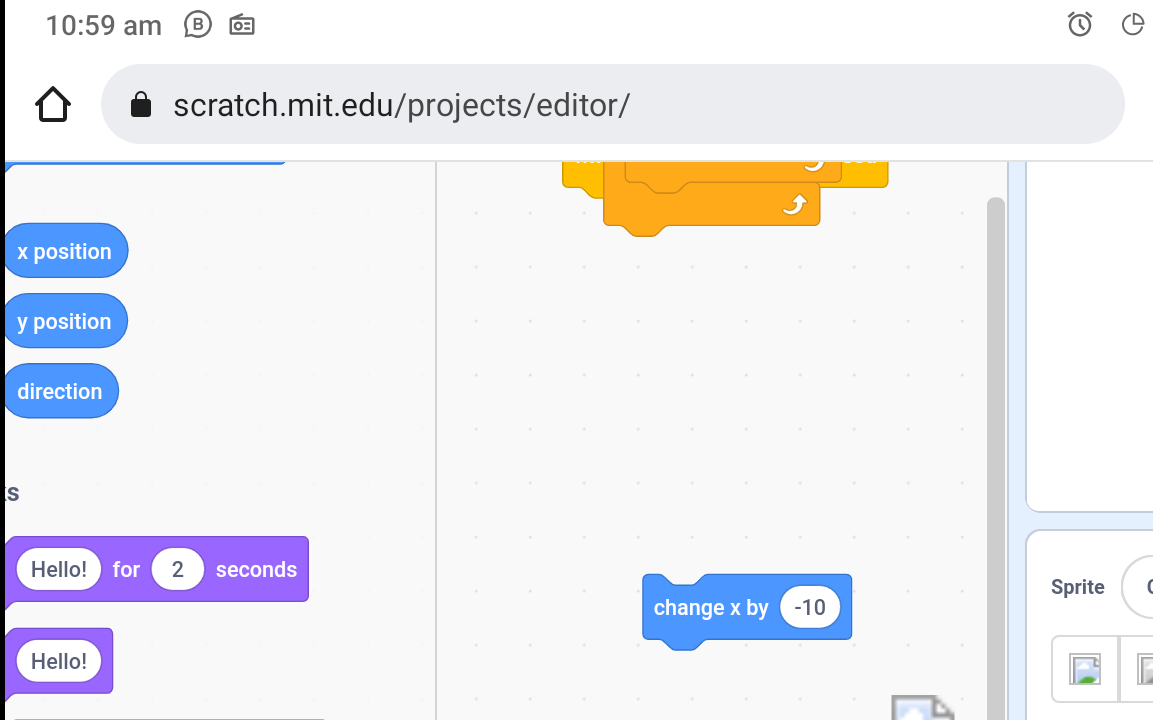The width and height of the screenshot is (1153, 720).
Task: Click the direction reporter block
Action: coord(60,391)
